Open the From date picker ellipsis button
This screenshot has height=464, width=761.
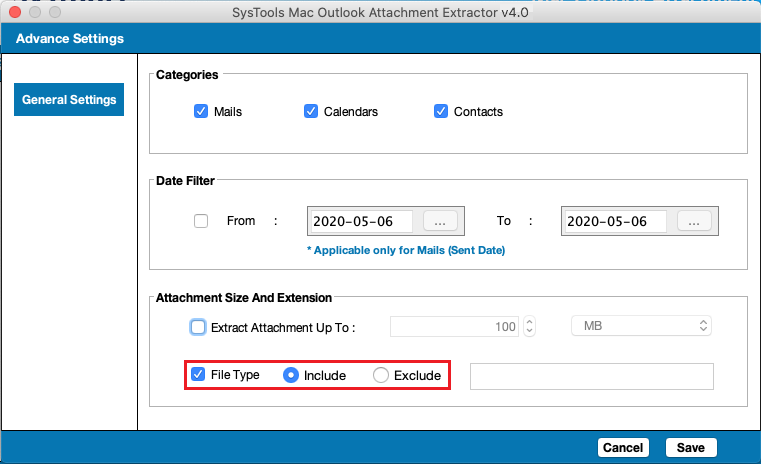point(440,221)
